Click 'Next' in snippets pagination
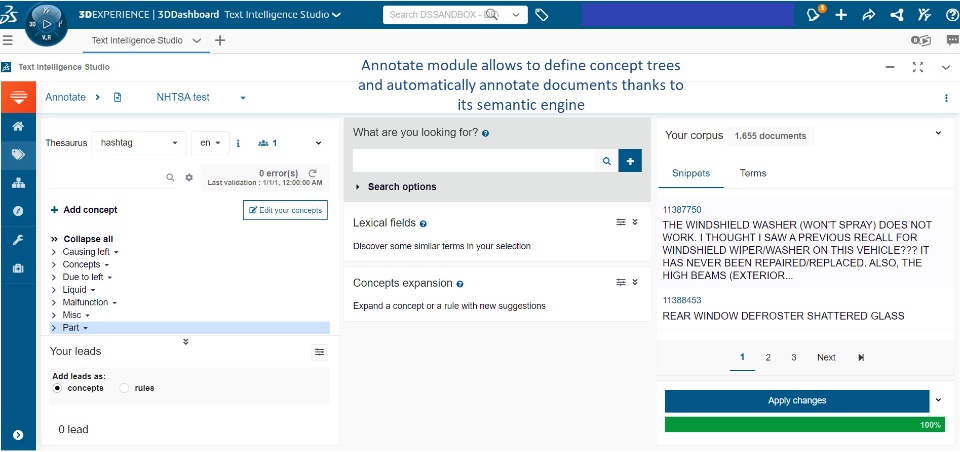 point(826,358)
